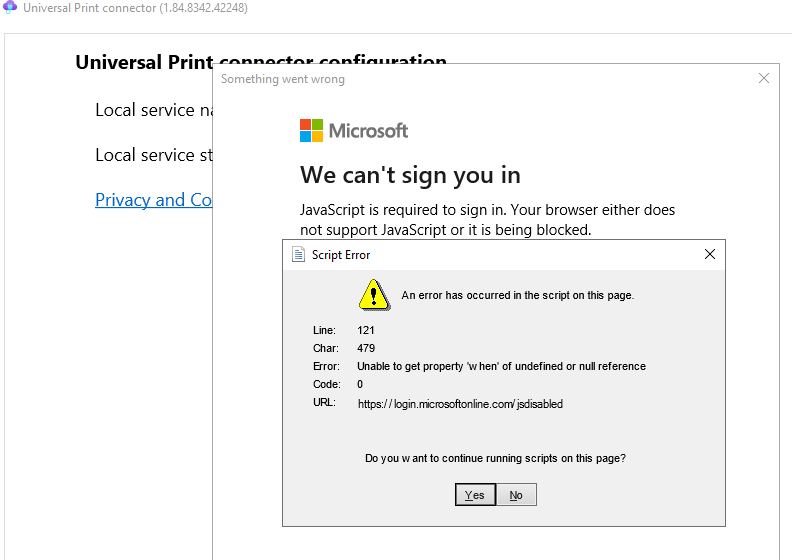
Task: Click the Microsoft four-color logo
Action: click(x=312, y=131)
